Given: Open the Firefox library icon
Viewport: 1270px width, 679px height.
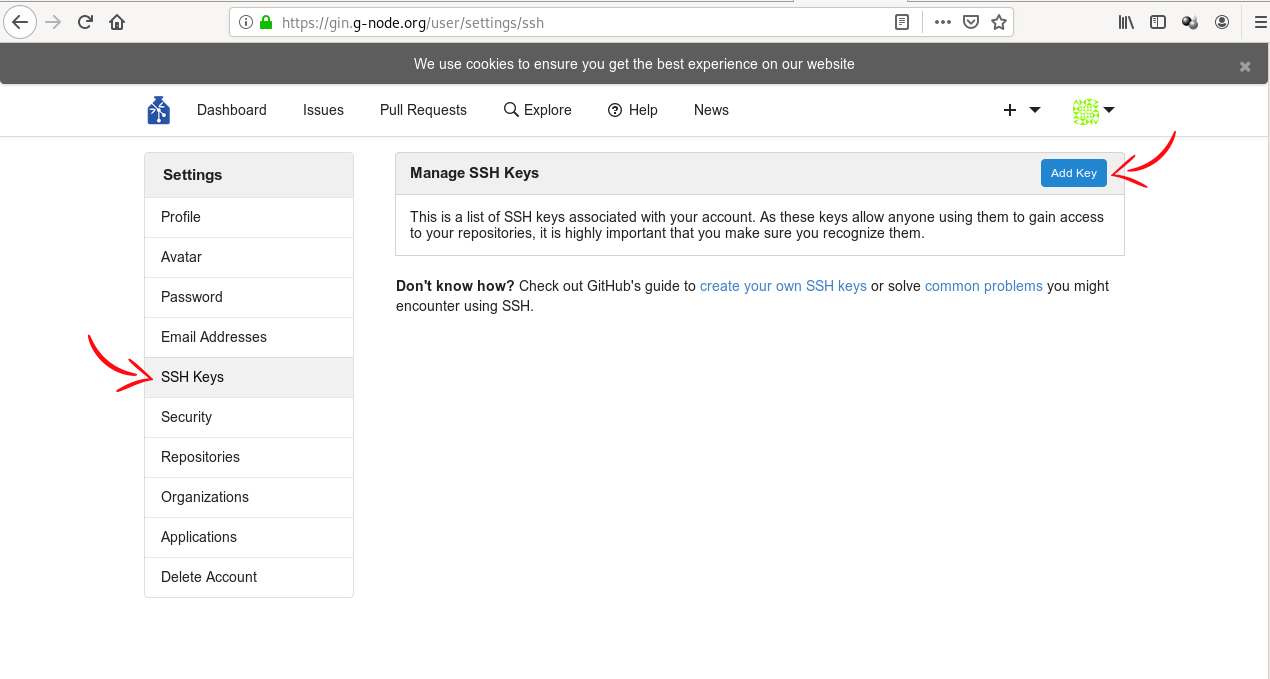Looking at the screenshot, I should tap(1126, 22).
